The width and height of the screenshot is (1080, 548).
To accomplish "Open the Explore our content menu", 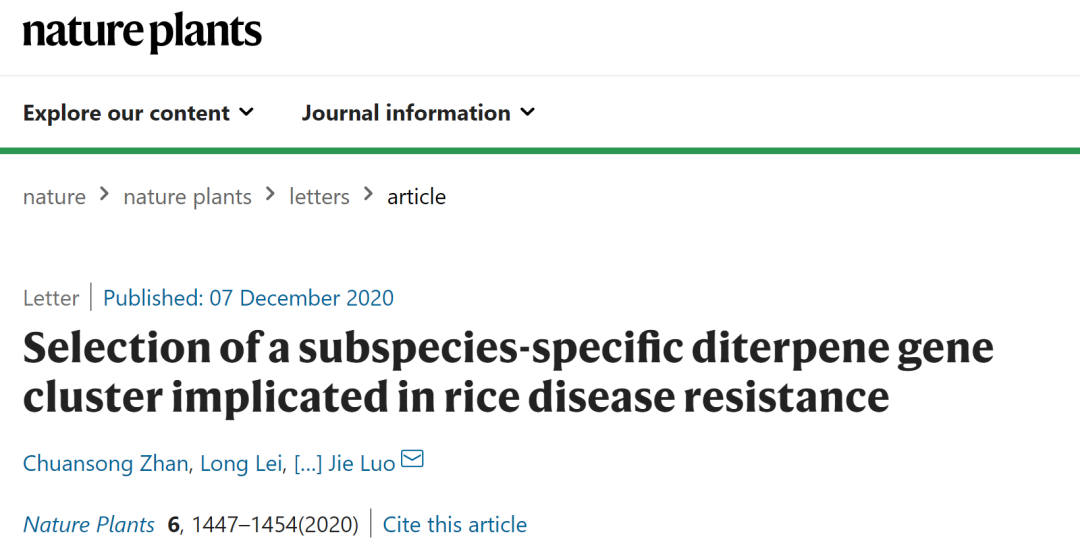I will click(x=126, y=113).
